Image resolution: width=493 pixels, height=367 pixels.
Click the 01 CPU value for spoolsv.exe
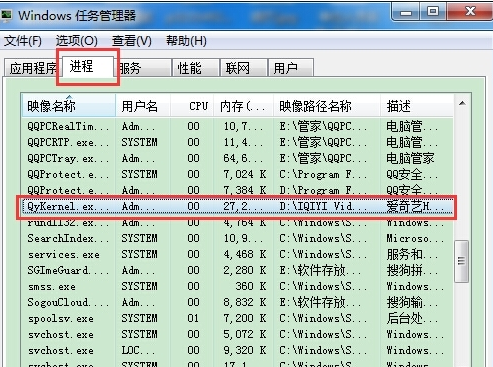[x=193, y=318]
